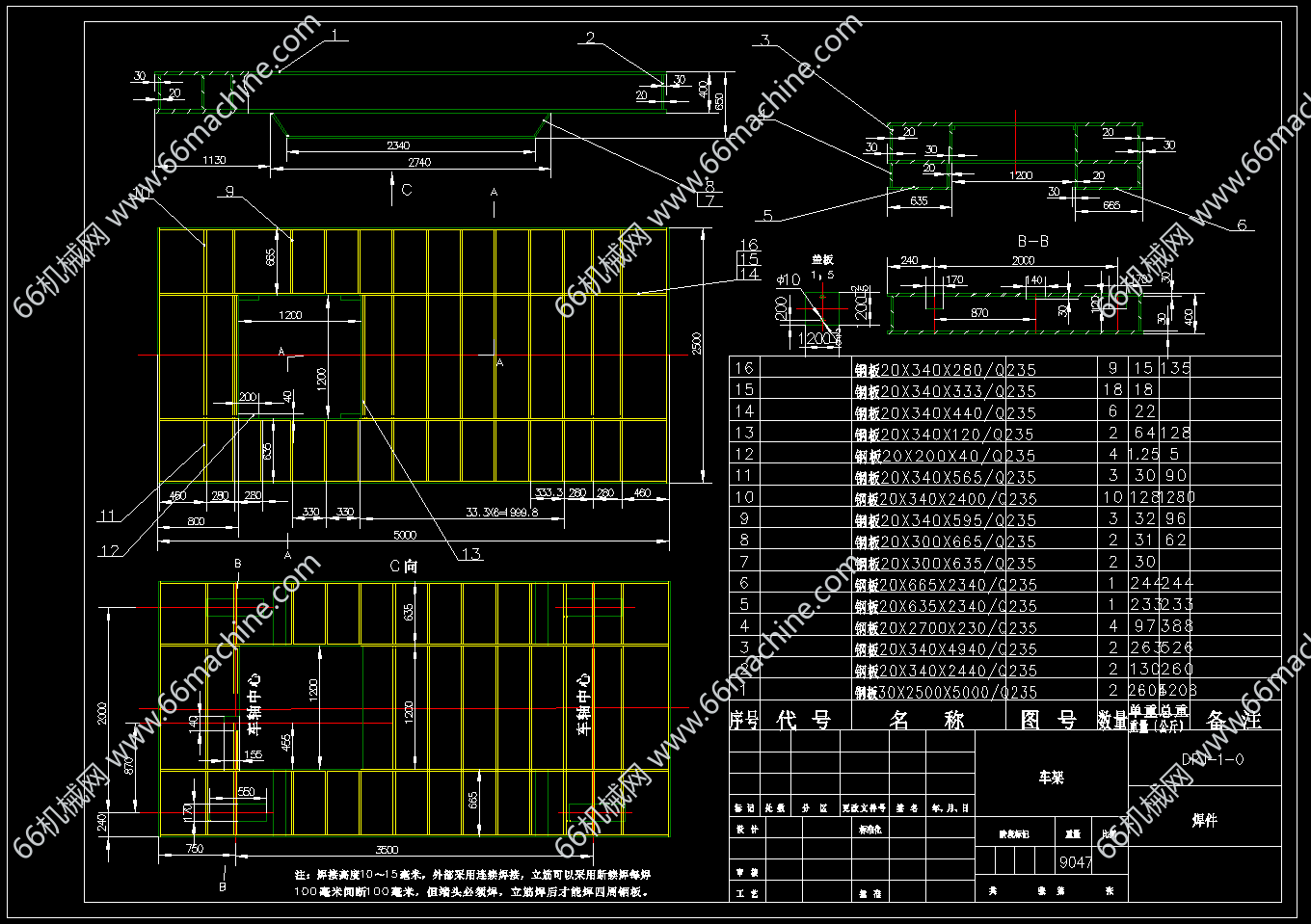Select the 2340 dimension in side view
Image resolution: width=1311 pixels, height=924 pixels.
(x=398, y=145)
